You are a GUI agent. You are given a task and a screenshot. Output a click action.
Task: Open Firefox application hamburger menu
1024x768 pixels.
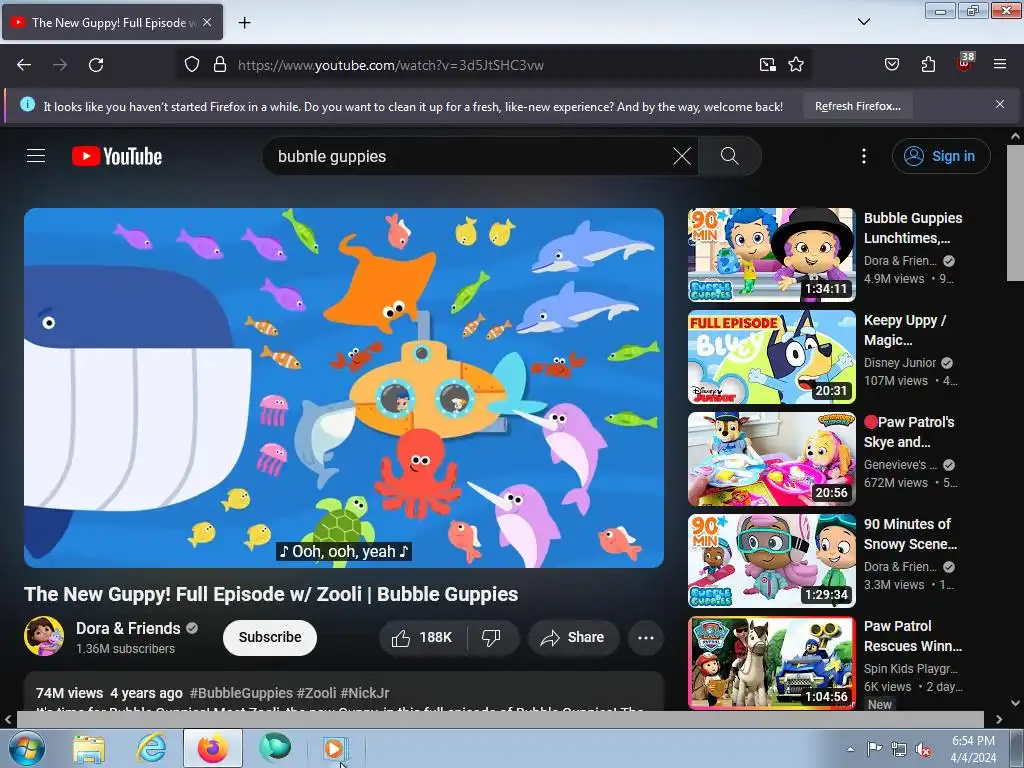point(1000,65)
